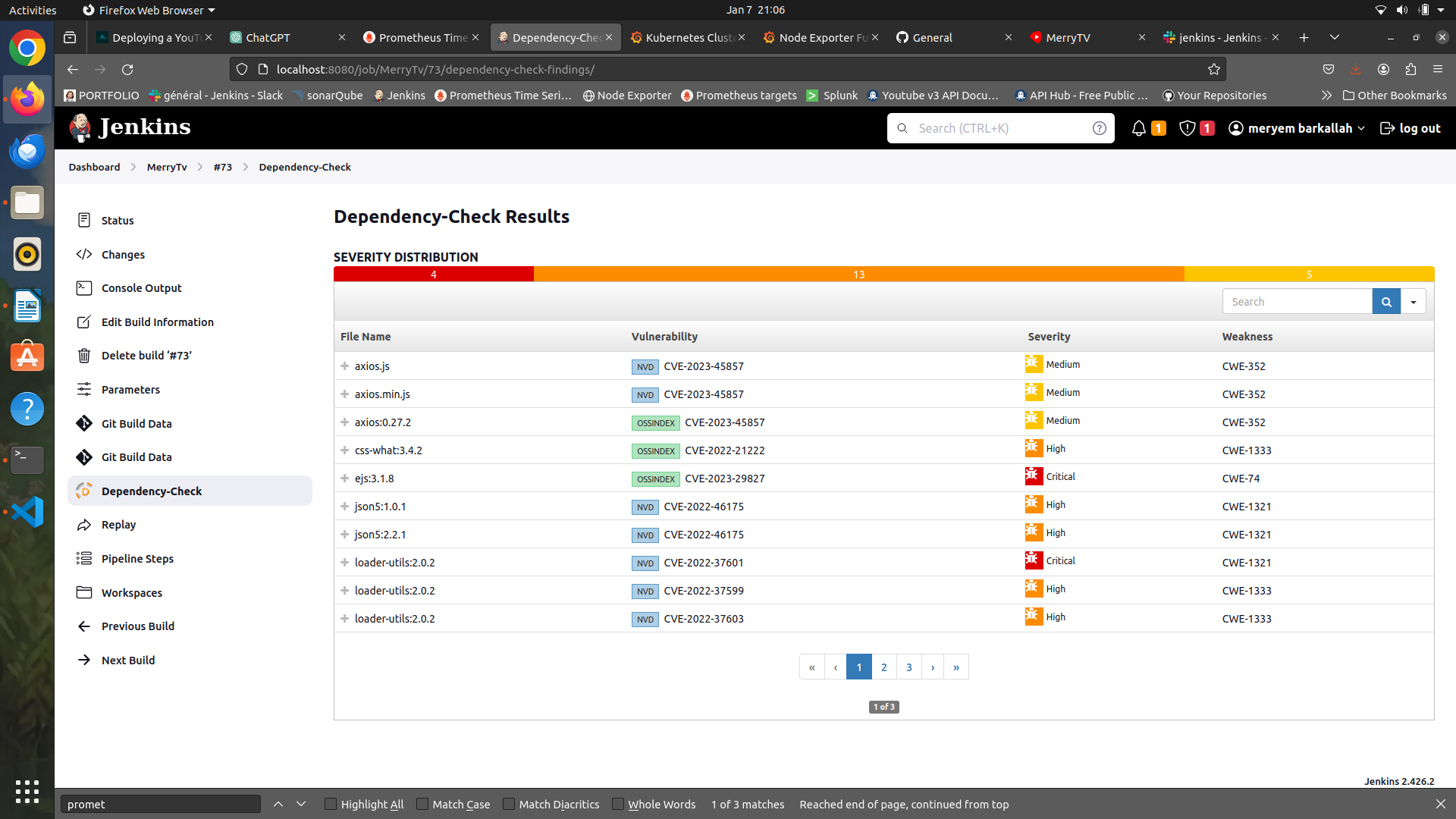Open Console Output from the sidebar
1456x819 pixels.
click(x=141, y=288)
